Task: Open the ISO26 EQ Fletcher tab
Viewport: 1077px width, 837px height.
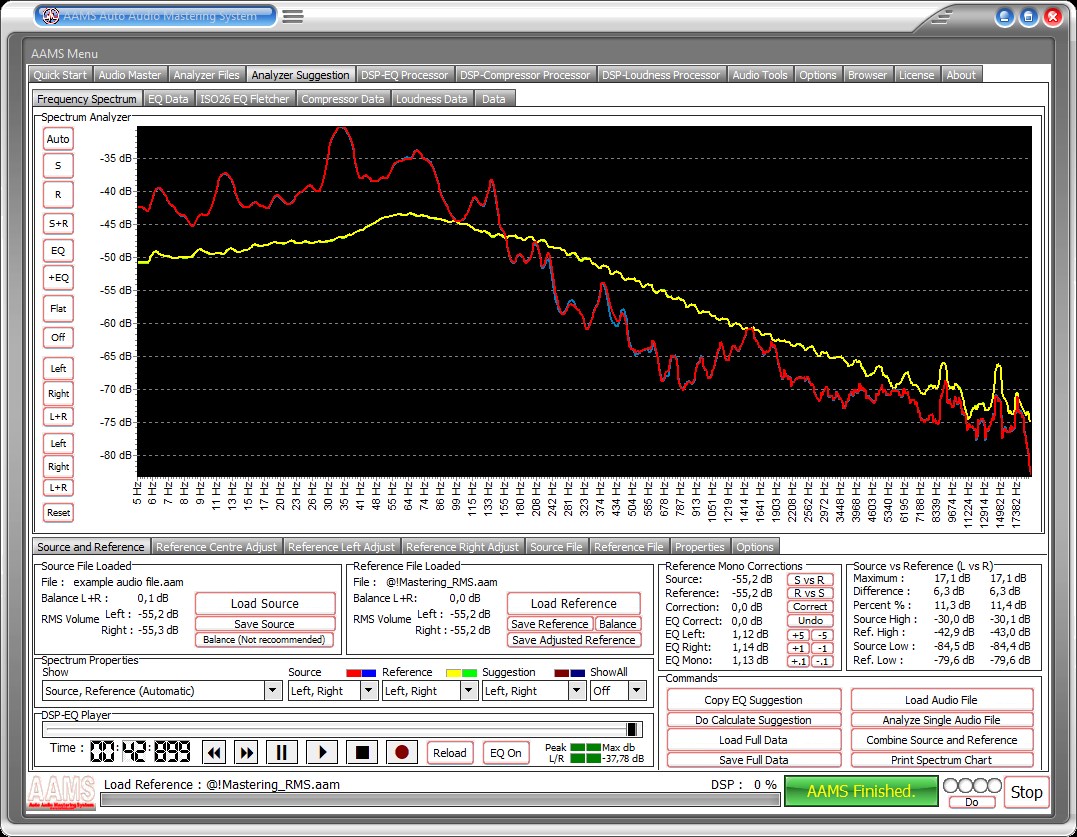Action: click(x=245, y=99)
